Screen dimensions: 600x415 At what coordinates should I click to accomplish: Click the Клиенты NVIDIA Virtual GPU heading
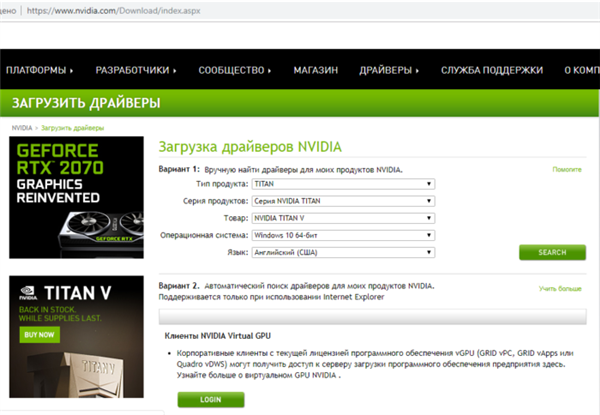217,336
